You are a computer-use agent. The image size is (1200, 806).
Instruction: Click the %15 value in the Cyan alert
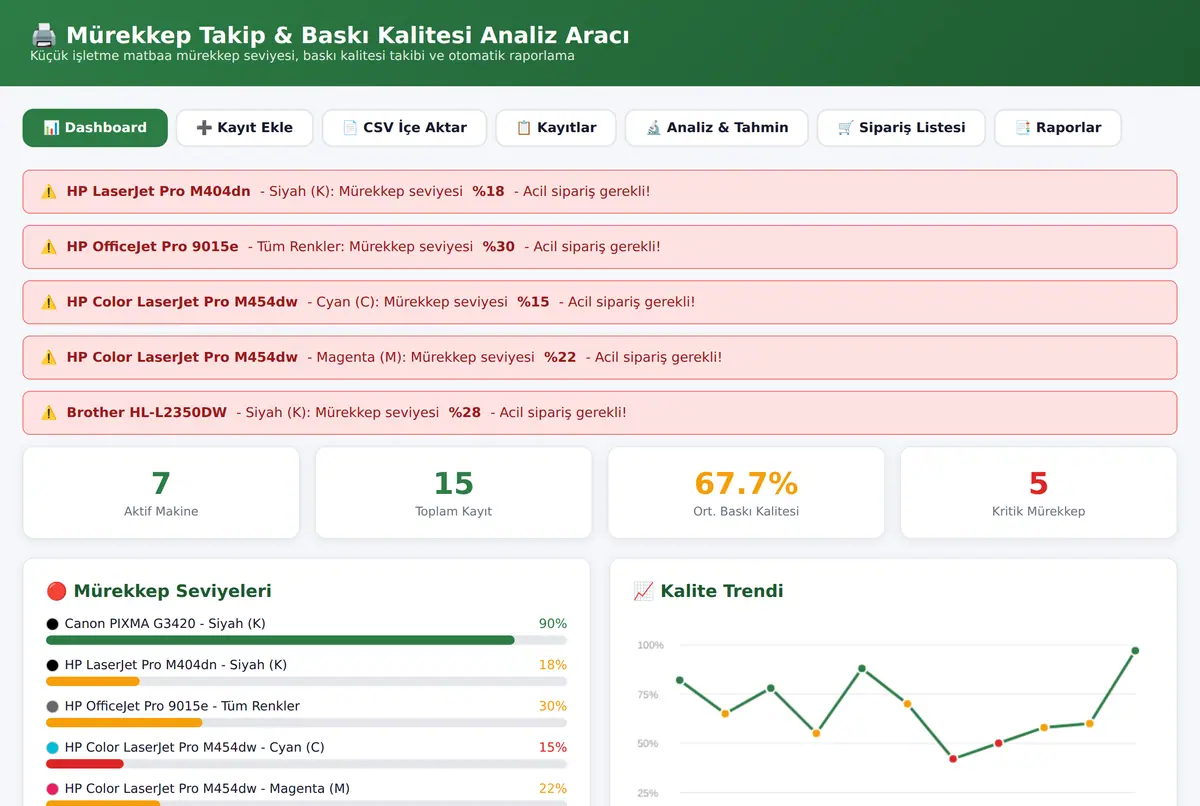pyautogui.click(x=533, y=302)
